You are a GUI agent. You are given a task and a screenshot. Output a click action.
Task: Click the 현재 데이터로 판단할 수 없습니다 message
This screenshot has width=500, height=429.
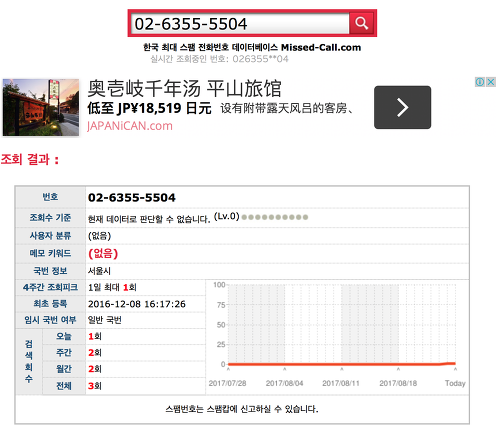149,219
